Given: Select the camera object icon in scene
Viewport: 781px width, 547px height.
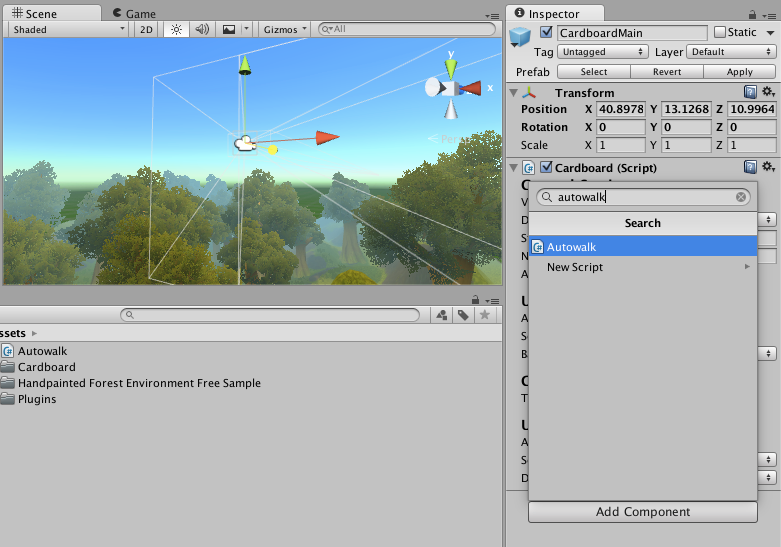Looking at the screenshot, I should pyautogui.click(x=245, y=143).
